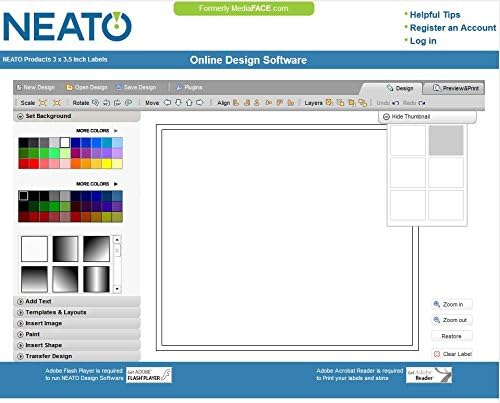Click the first Layers ordering icon
Image resolution: width=500 pixels, height=403 pixels.
pos(329,103)
